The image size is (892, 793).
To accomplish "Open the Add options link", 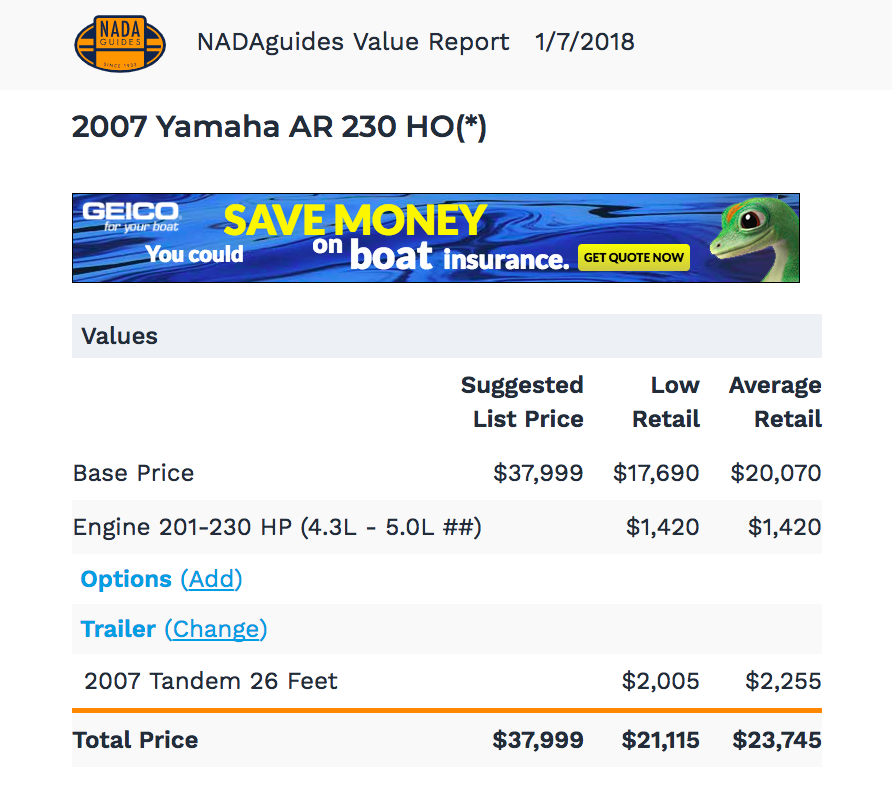I will pyautogui.click(x=212, y=579).
